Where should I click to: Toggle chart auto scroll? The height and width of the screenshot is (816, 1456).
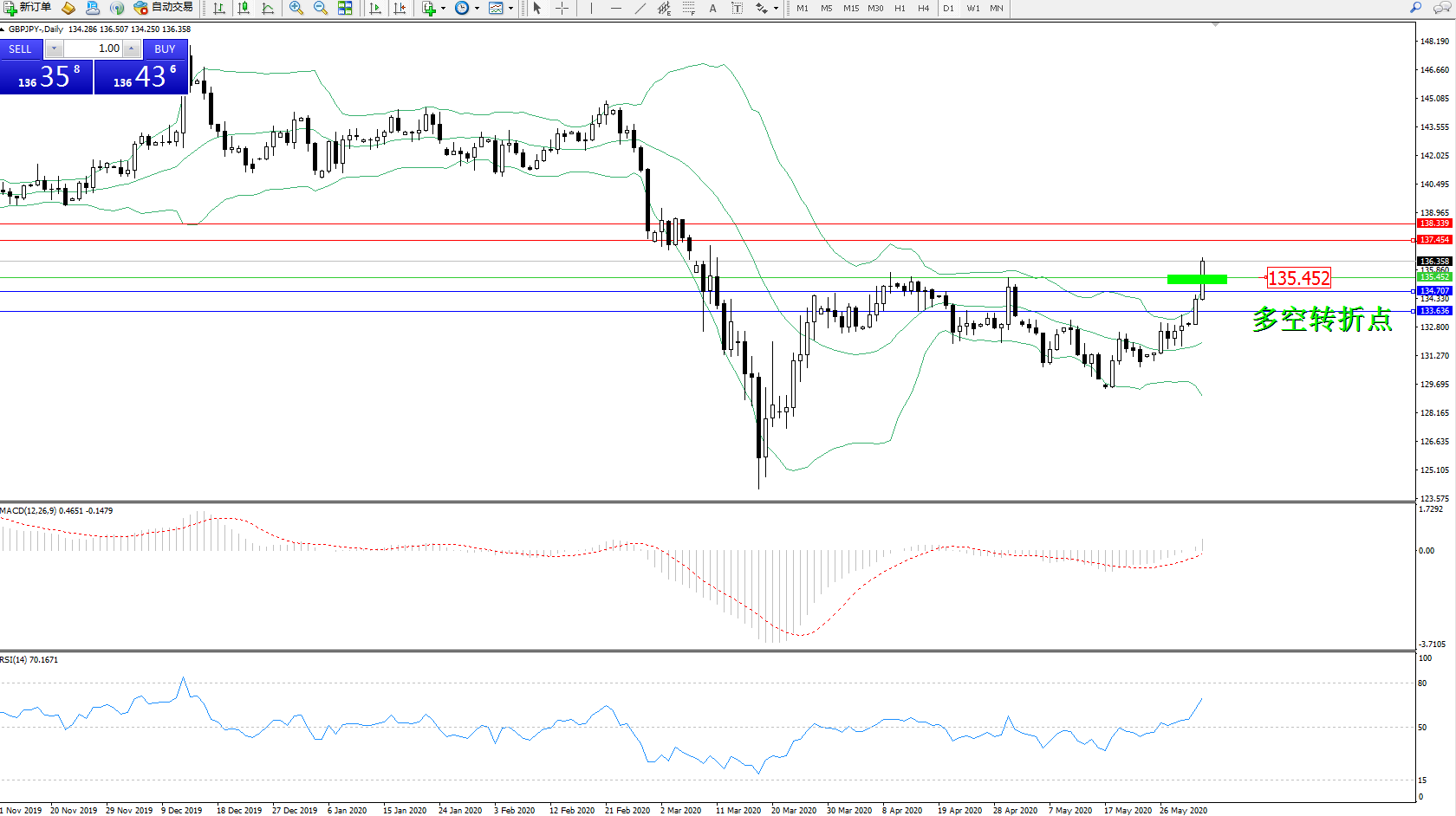pyautogui.click(x=375, y=8)
